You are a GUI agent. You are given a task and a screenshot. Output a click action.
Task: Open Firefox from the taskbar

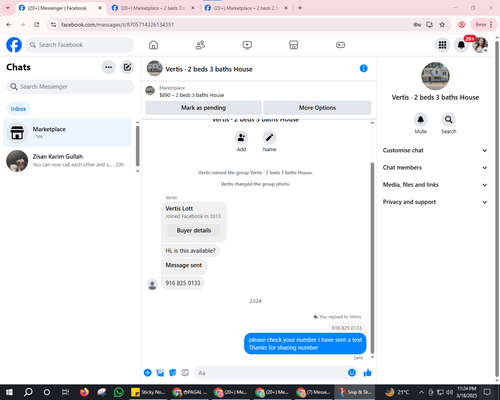(x=84, y=392)
